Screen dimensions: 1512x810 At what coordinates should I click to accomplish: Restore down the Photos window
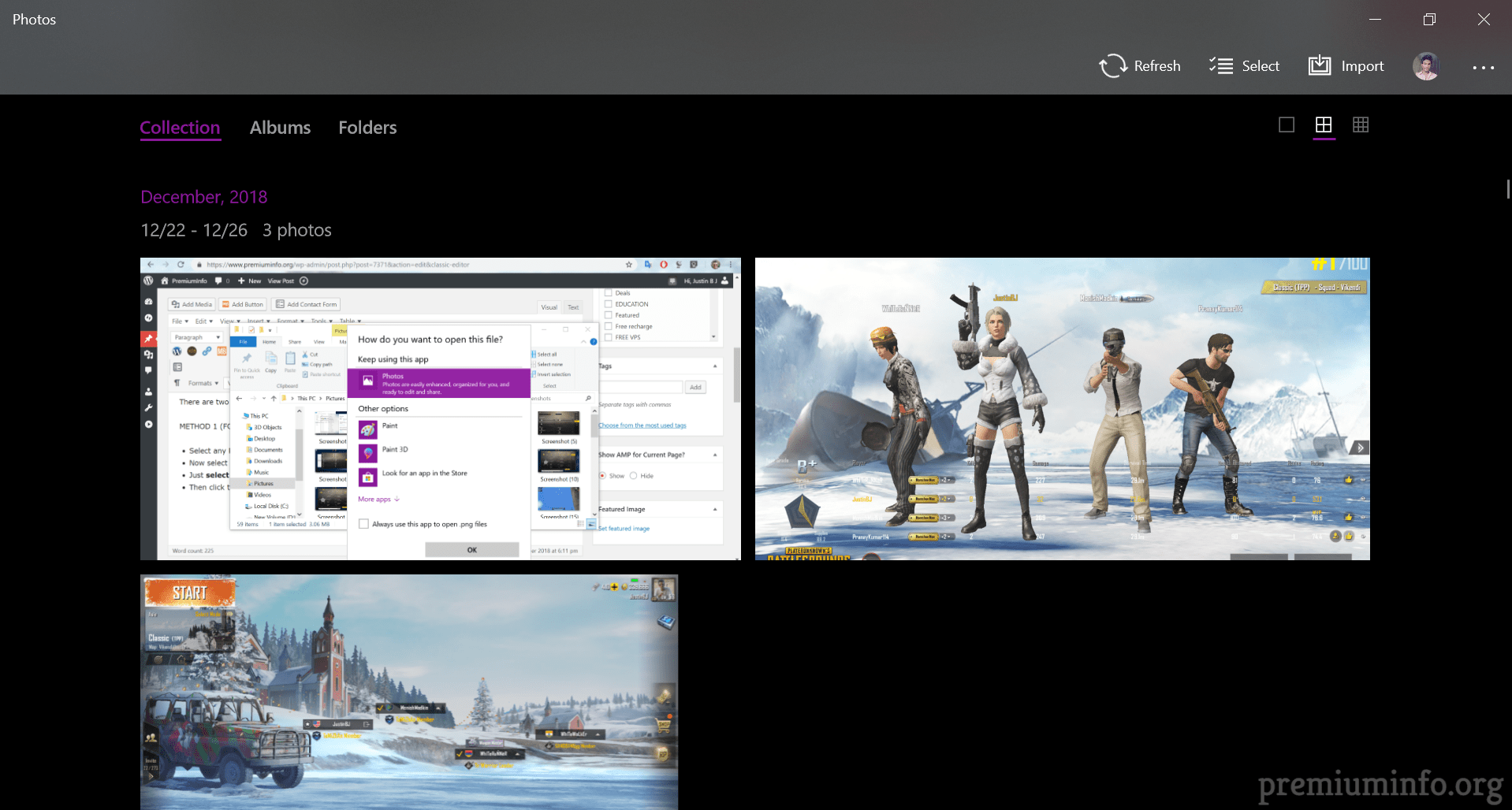click(x=1429, y=20)
